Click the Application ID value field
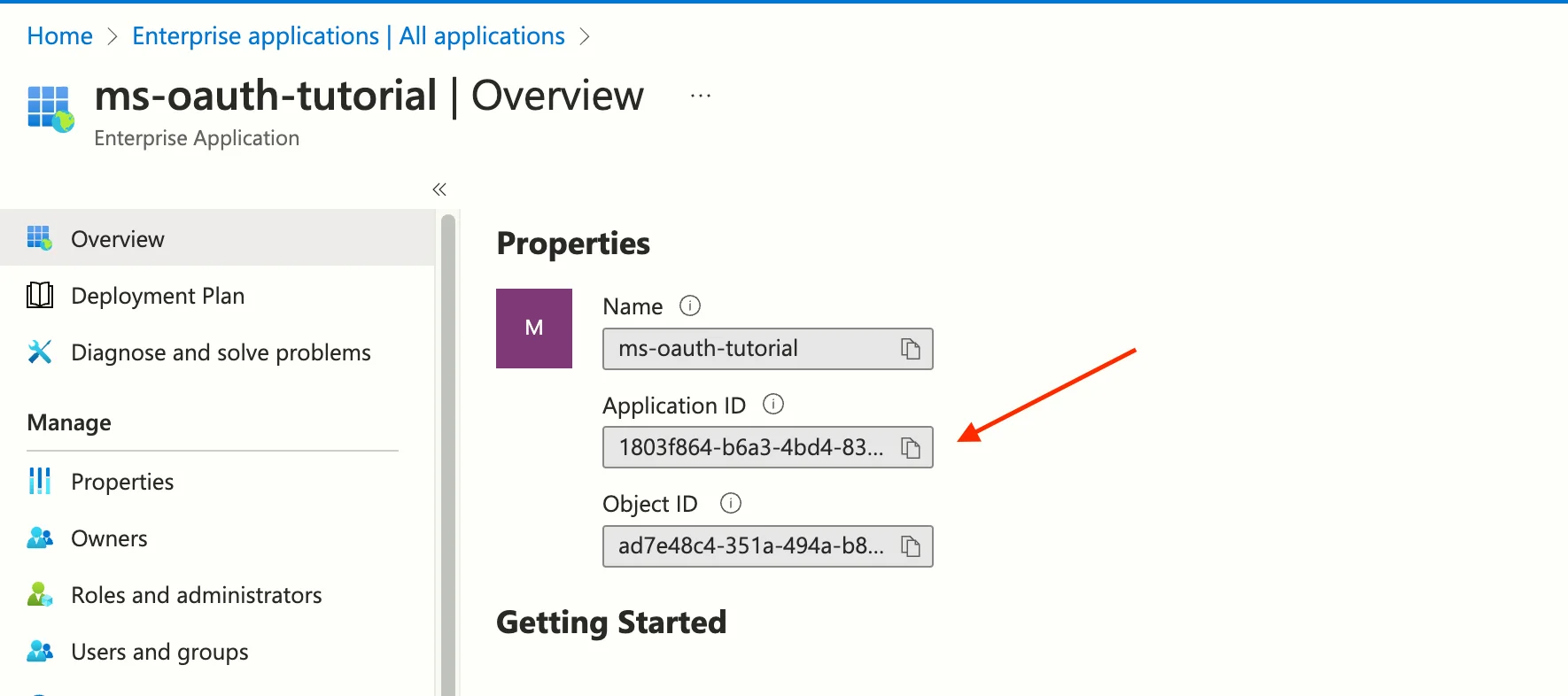This screenshot has height=696, width=1568. (x=767, y=447)
